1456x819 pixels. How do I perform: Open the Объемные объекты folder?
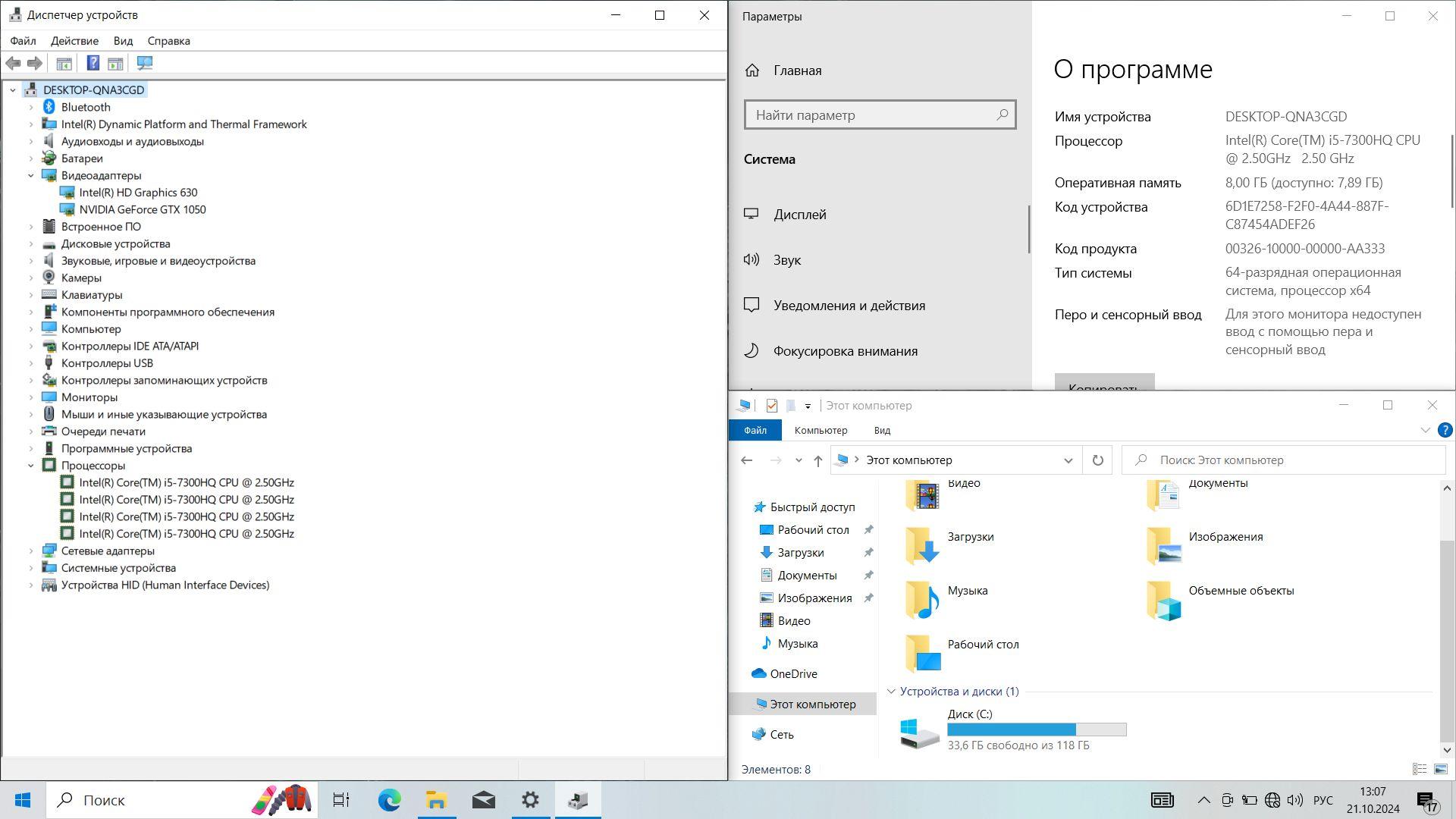1219,599
